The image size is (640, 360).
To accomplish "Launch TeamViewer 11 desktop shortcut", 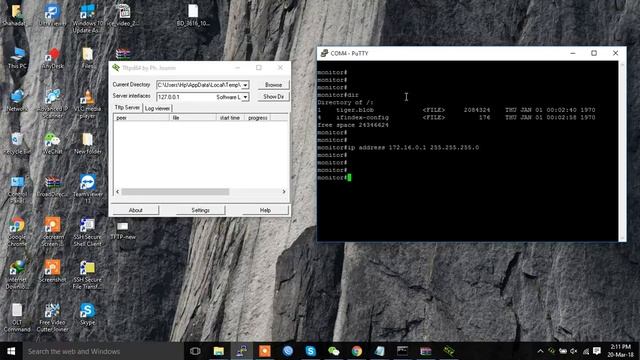I will [x=87, y=189].
